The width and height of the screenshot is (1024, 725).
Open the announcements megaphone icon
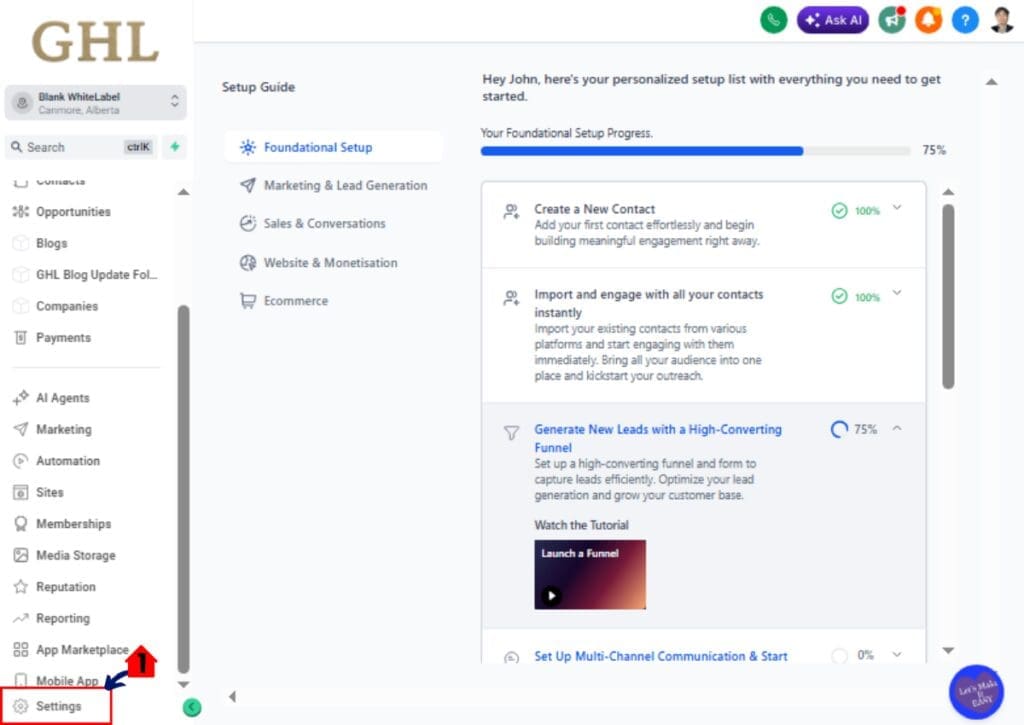[891, 19]
